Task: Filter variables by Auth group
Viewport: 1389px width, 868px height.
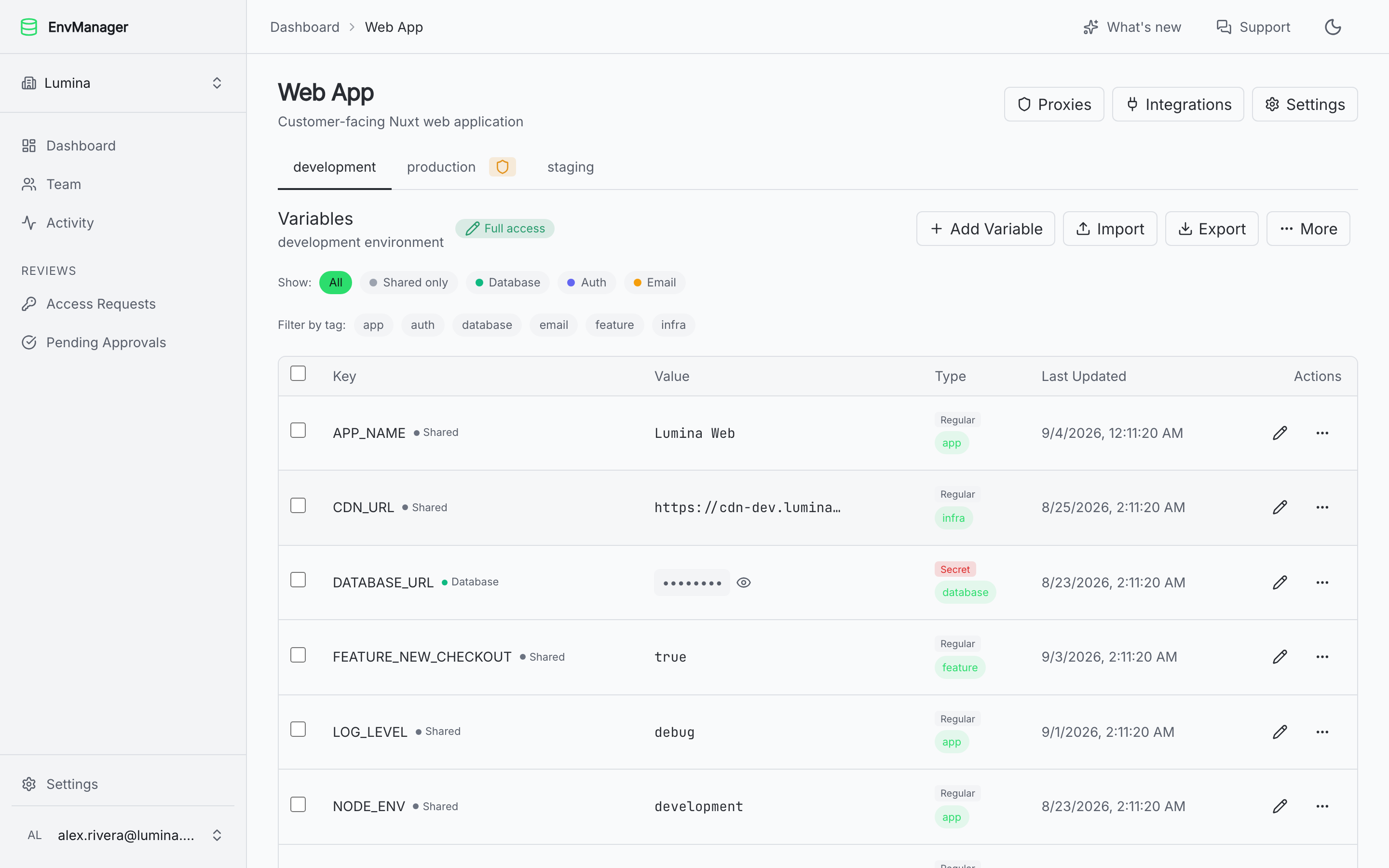Action: tap(586, 283)
